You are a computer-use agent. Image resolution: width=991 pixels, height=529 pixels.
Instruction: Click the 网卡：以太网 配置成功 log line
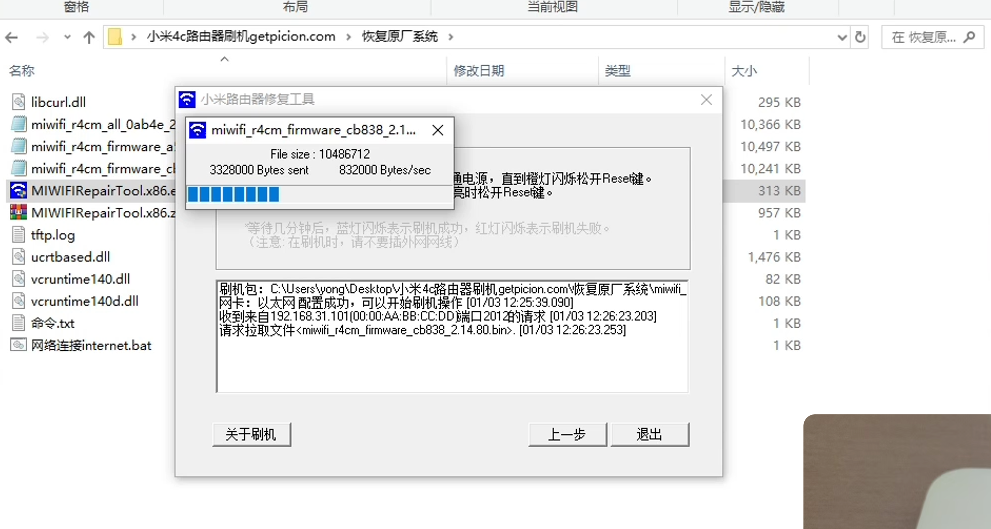[x=396, y=303]
